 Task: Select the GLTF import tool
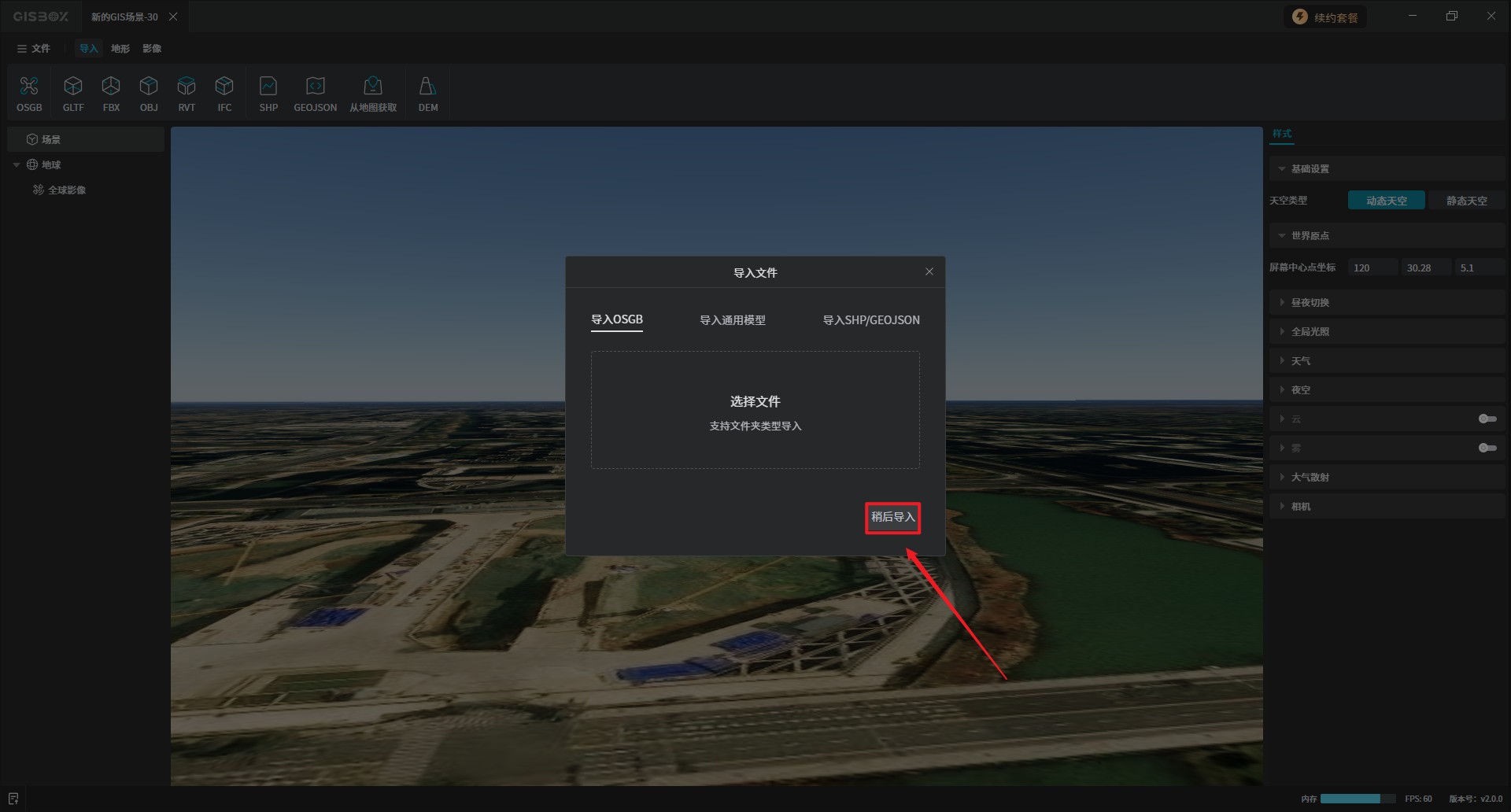pyautogui.click(x=73, y=93)
